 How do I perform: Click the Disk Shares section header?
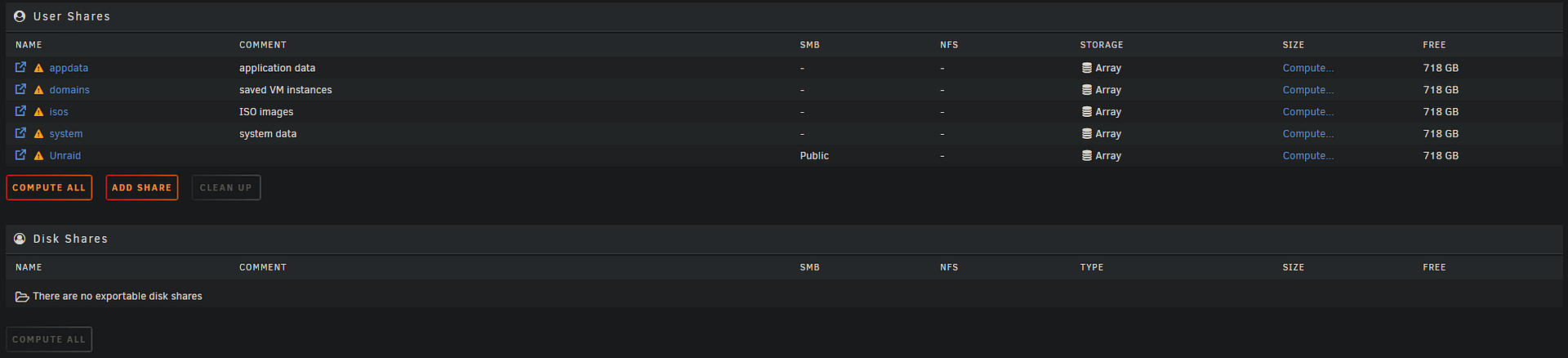pos(70,239)
